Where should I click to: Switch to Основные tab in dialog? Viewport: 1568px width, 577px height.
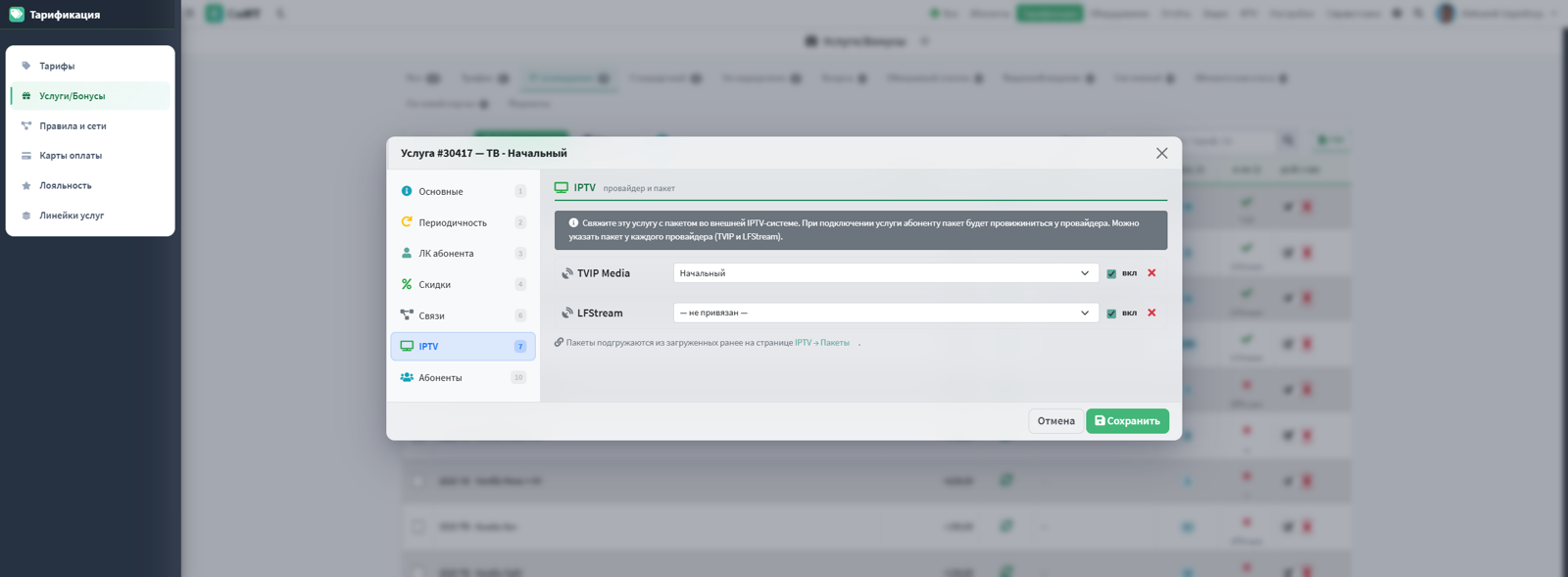tap(463, 191)
